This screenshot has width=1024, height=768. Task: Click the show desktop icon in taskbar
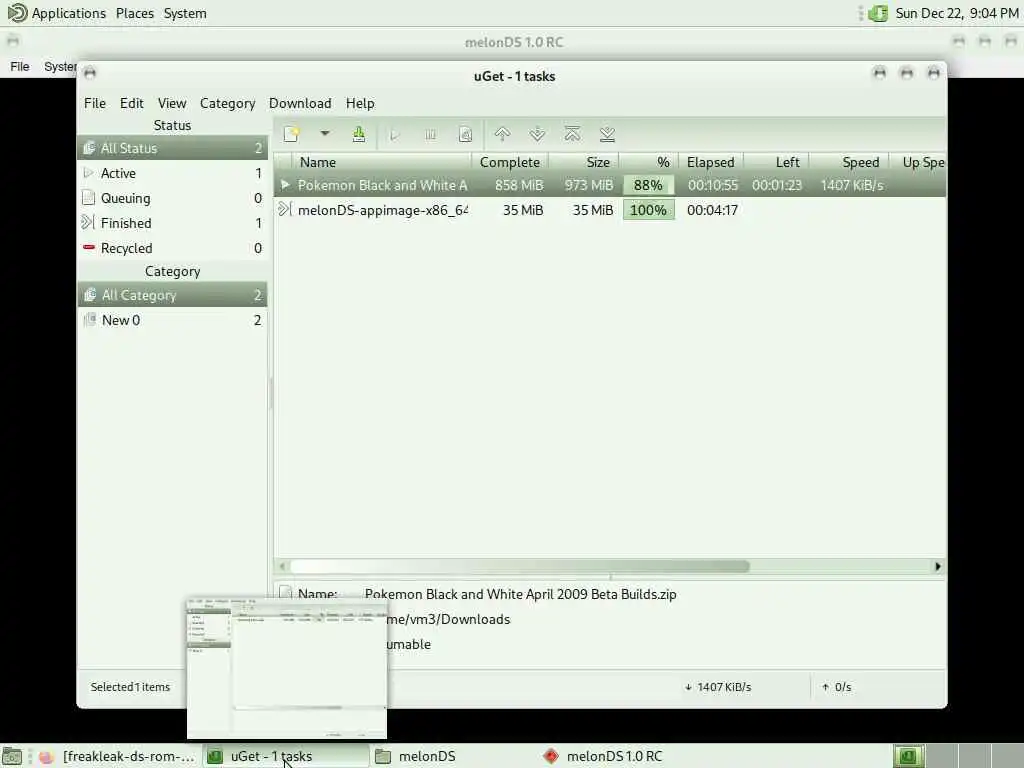(12, 756)
